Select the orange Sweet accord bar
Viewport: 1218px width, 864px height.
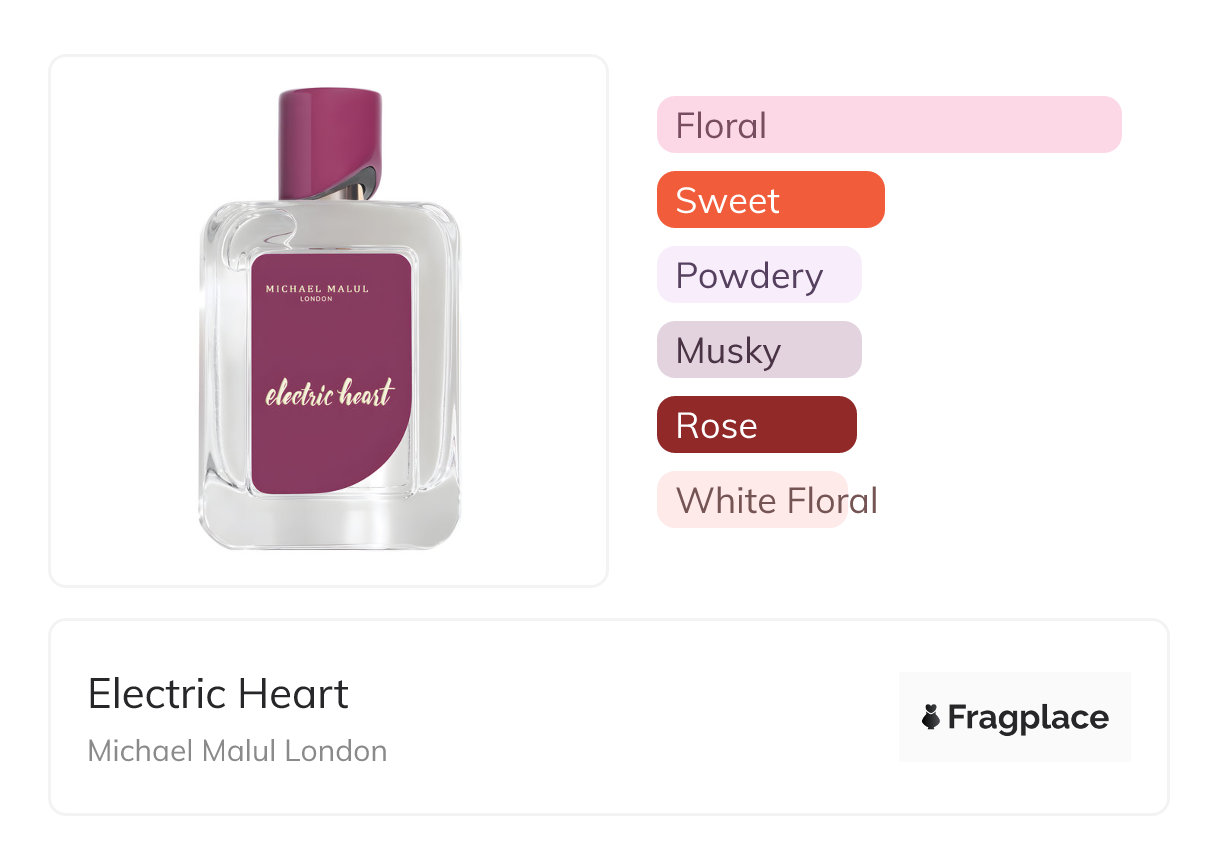(770, 200)
